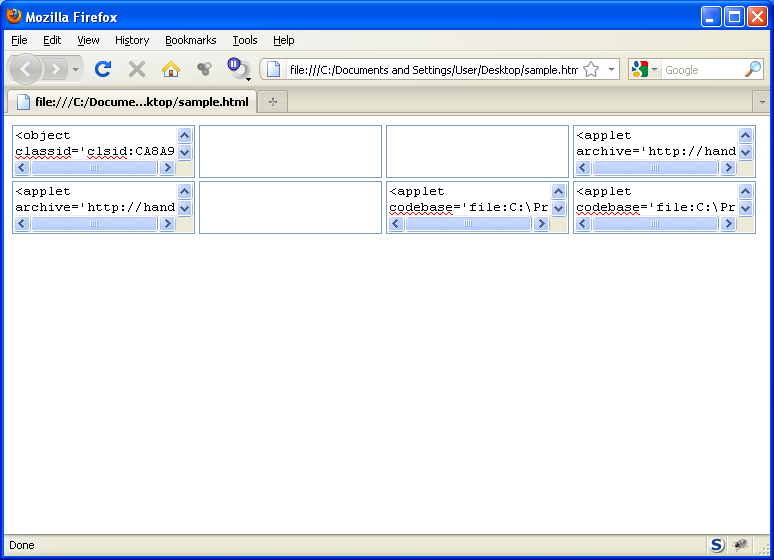
Task: Expand the address bar history dropdown
Action: pos(610,69)
